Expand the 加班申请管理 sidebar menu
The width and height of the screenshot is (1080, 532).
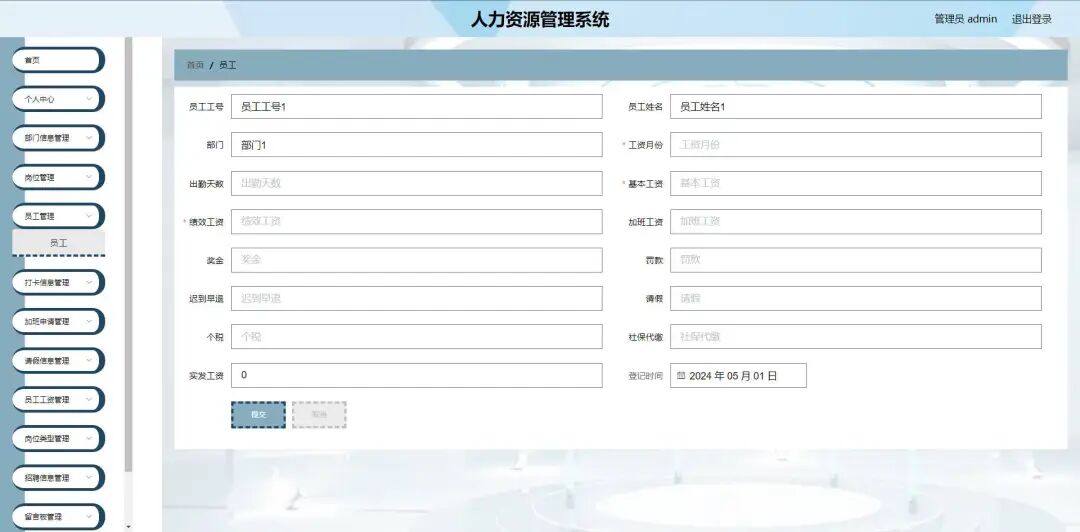coord(58,321)
